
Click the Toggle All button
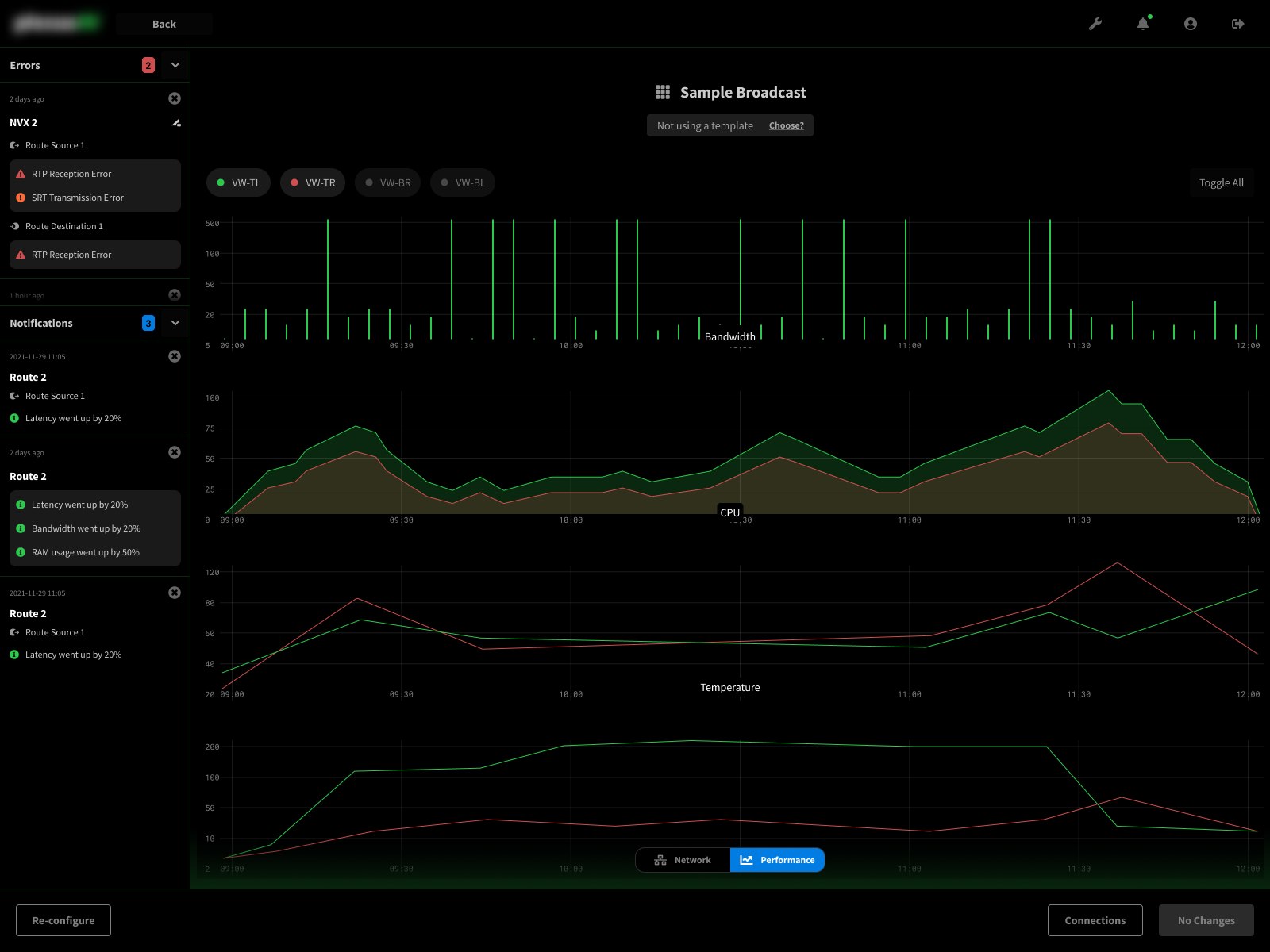1221,182
